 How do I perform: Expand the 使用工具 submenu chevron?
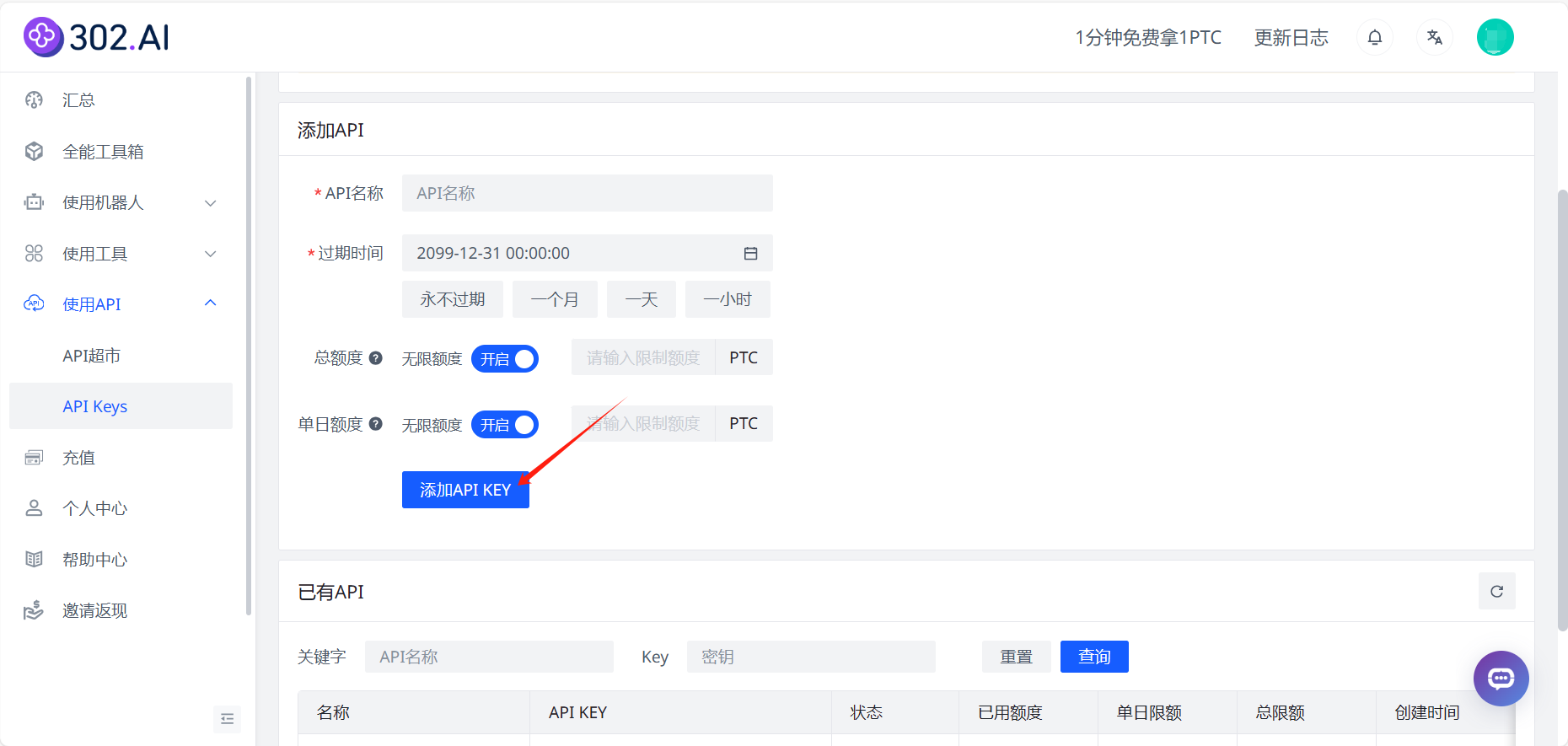point(211,254)
